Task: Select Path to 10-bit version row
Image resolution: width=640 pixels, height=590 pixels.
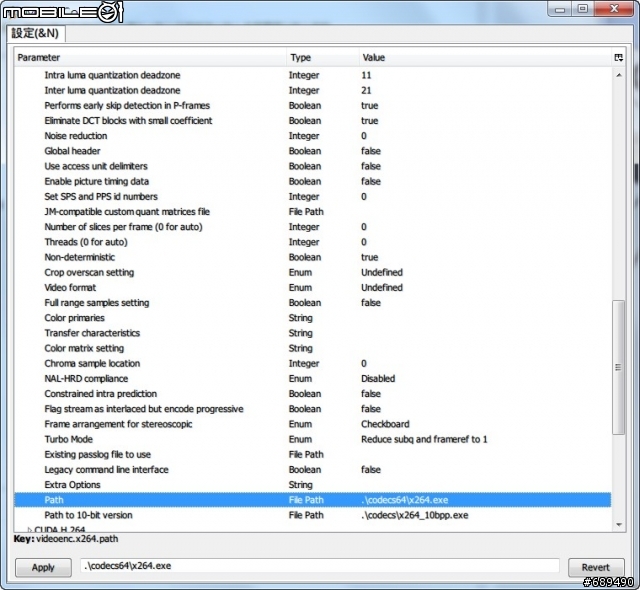Action: point(313,515)
